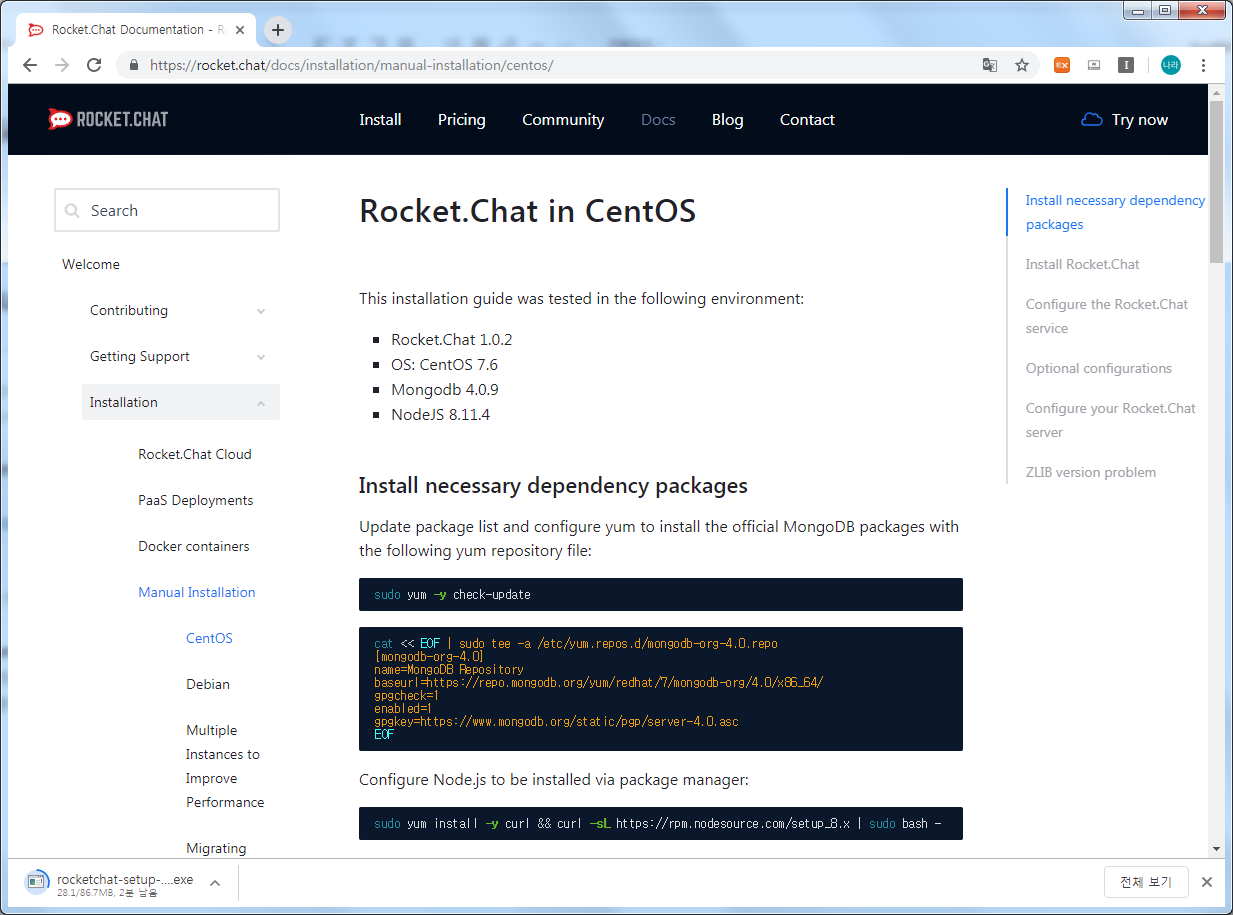Open Docker containers sidebar item
Screen dimensions: 1233x915
click(x=194, y=547)
